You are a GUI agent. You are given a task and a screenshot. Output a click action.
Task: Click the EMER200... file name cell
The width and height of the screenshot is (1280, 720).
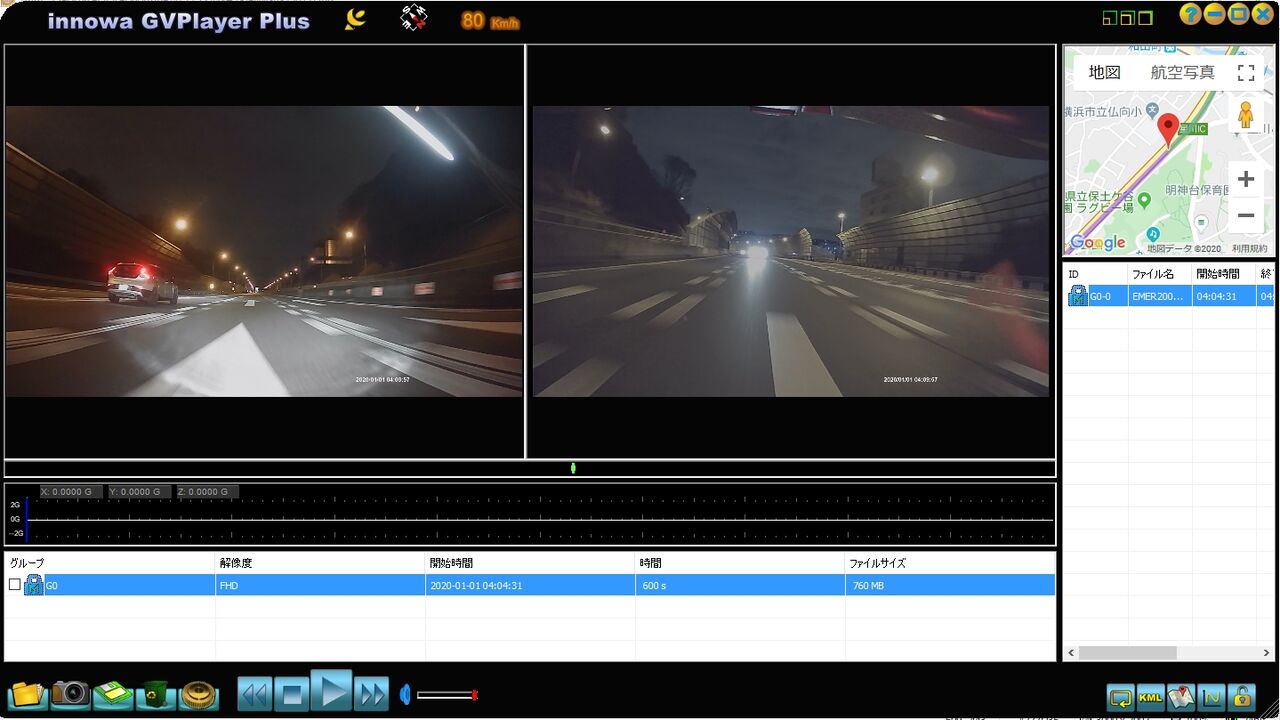[x=1159, y=296]
